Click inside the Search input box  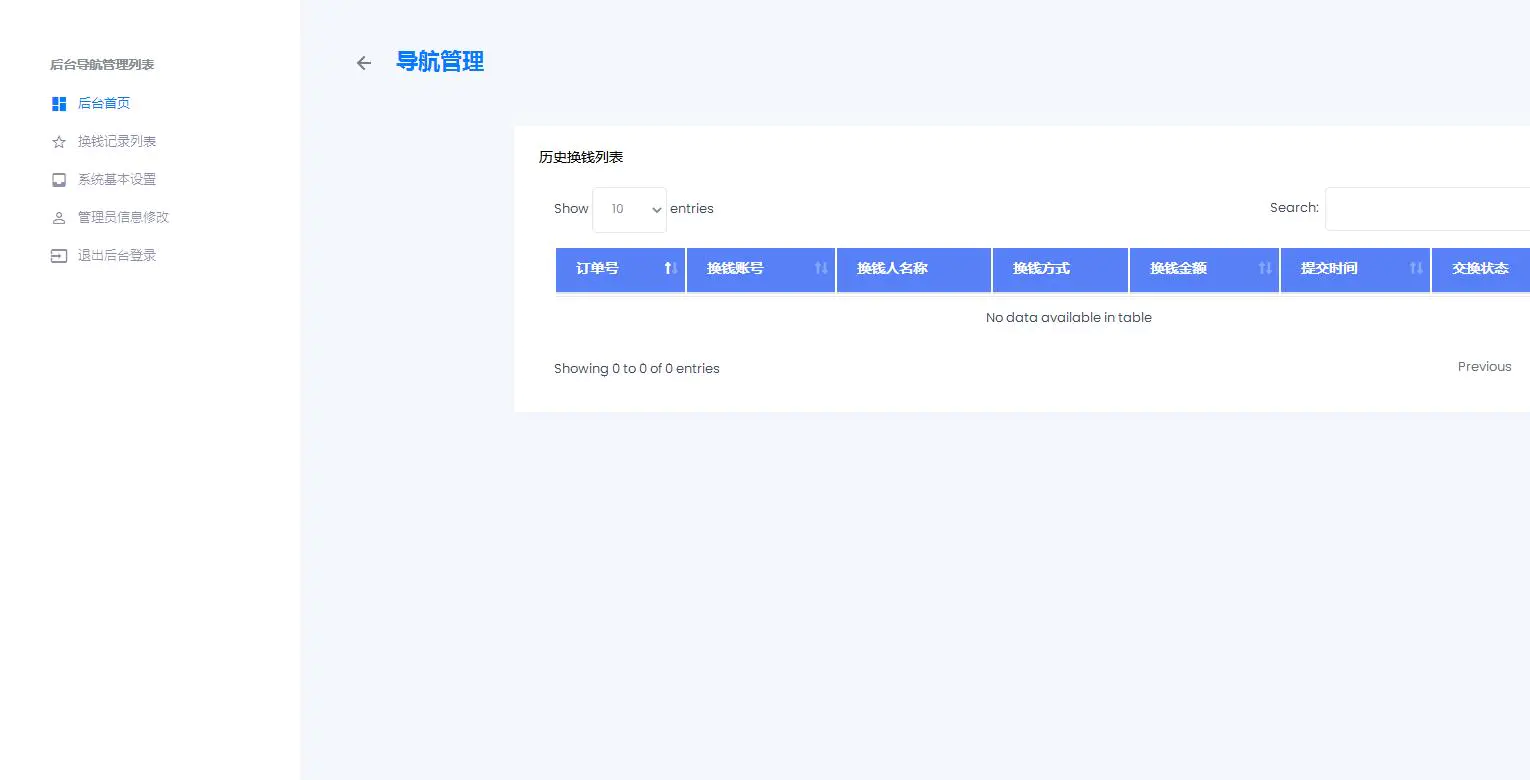tap(1428, 208)
